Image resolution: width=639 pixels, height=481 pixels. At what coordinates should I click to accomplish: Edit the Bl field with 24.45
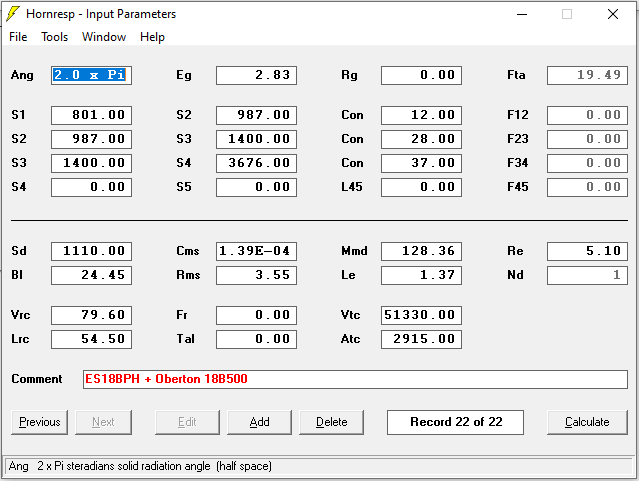click(x=91, y=276)
